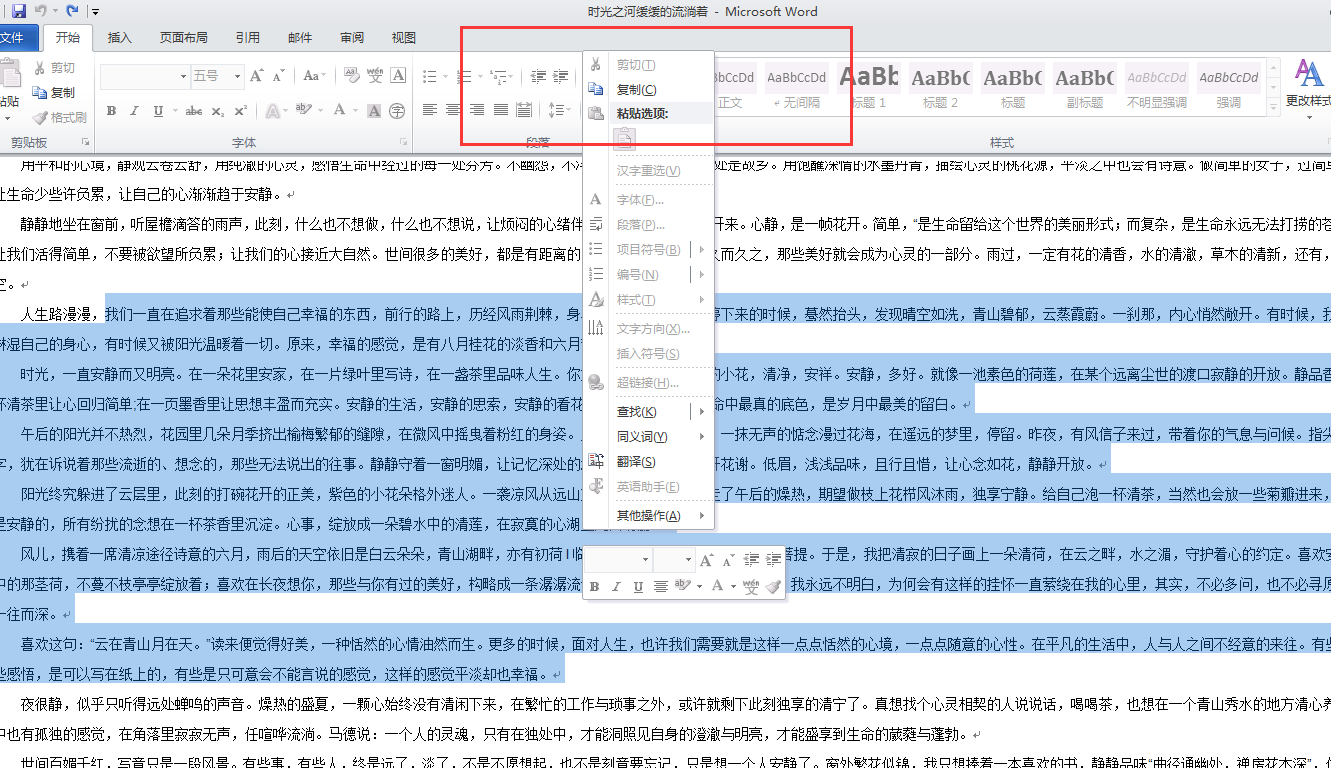
Task: Switch to 插入 tab
Action: [x=120, y=38]
